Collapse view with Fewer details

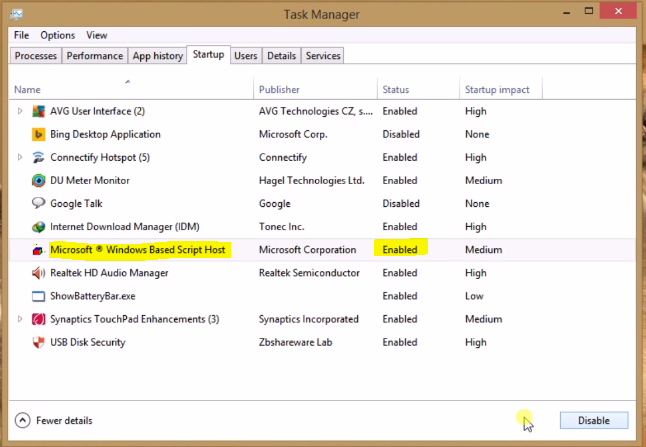54,421
